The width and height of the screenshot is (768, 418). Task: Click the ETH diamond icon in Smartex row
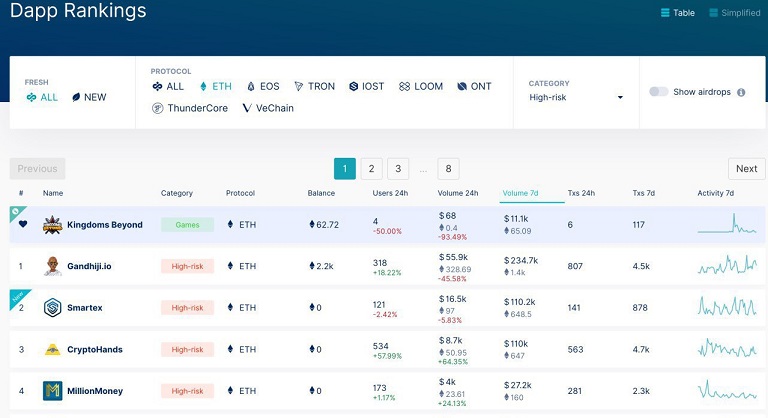(230, 307)
